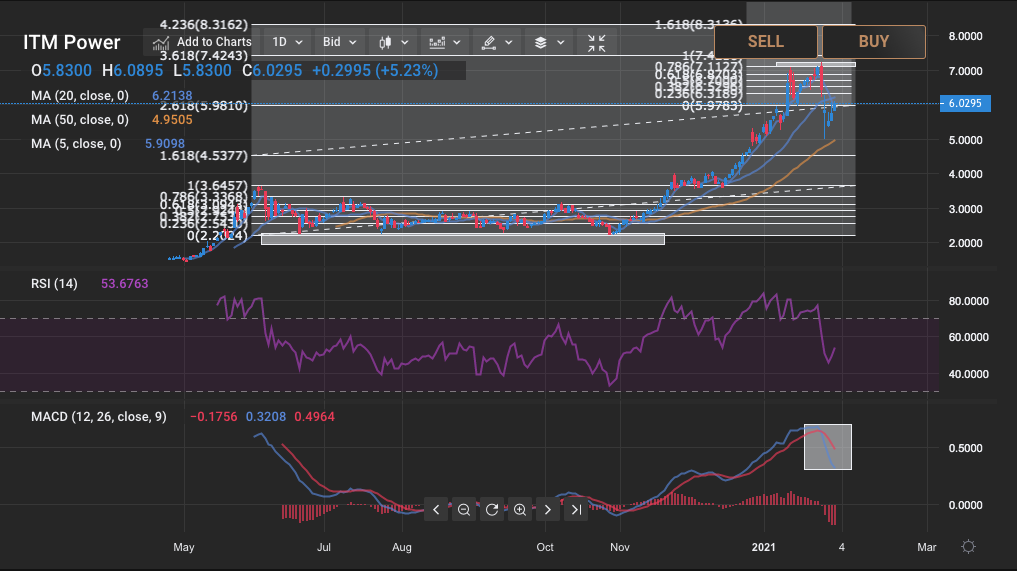Click the Aug time axis label
The height and width of the screenshot is (571, 1017).
click(x=401, y=547)
